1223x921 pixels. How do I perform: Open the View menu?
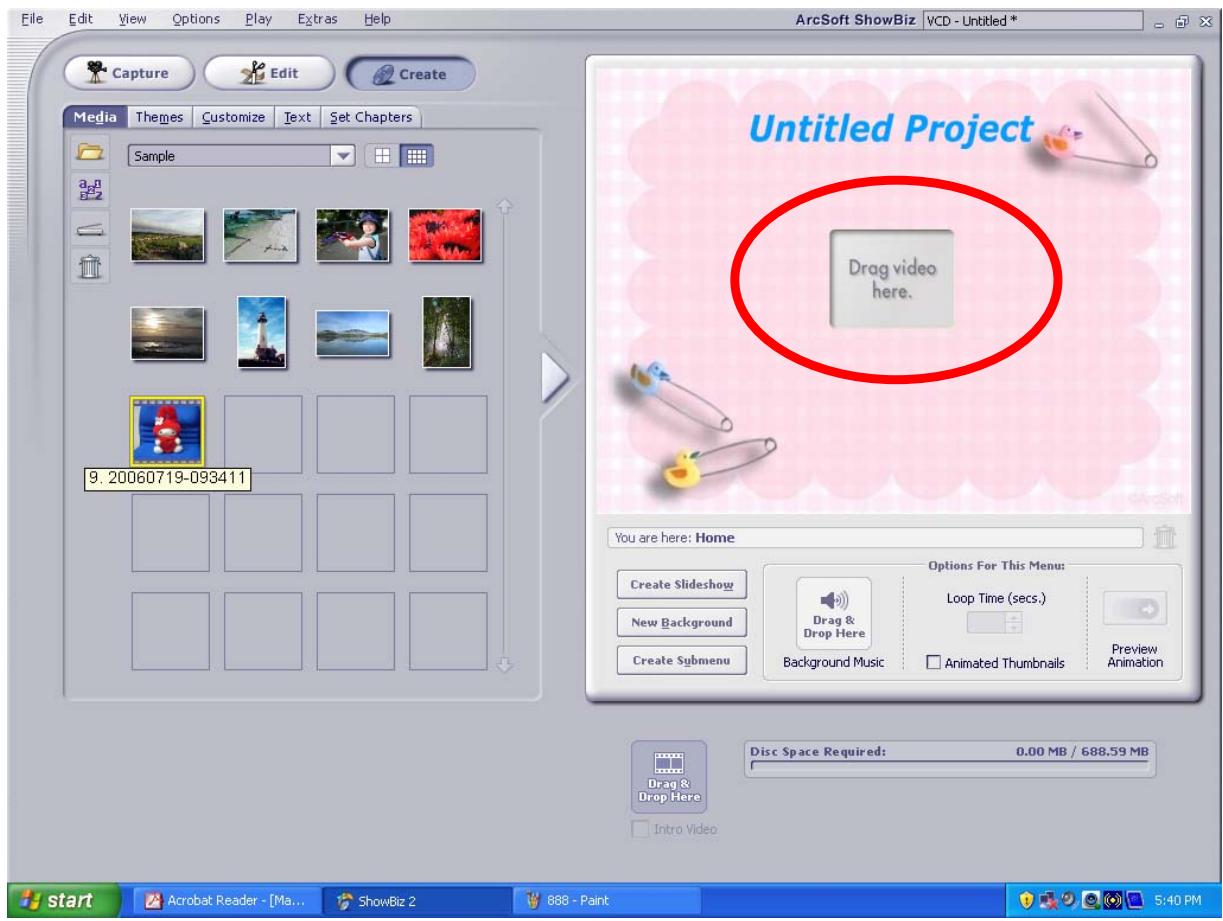point(133,19)
